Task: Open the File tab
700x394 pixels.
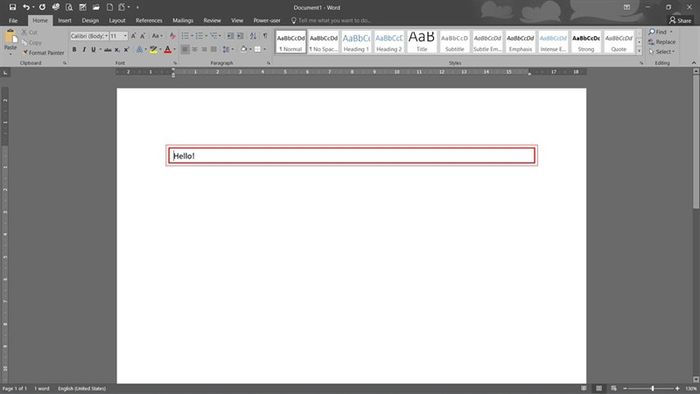Action: pyautogui.click(x=13, y=21)
